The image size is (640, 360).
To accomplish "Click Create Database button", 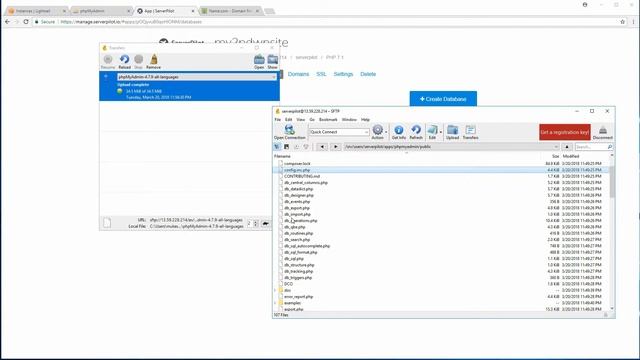I will pyautogui.click(x=443, y=99).
